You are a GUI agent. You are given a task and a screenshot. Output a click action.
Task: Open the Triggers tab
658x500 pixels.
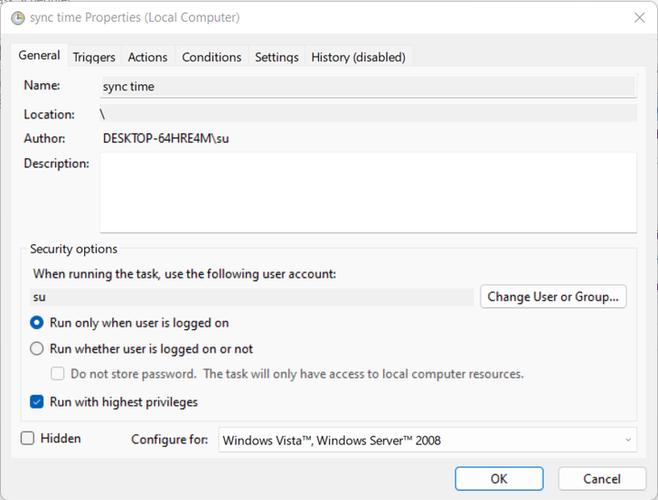[x=94, y=57]
